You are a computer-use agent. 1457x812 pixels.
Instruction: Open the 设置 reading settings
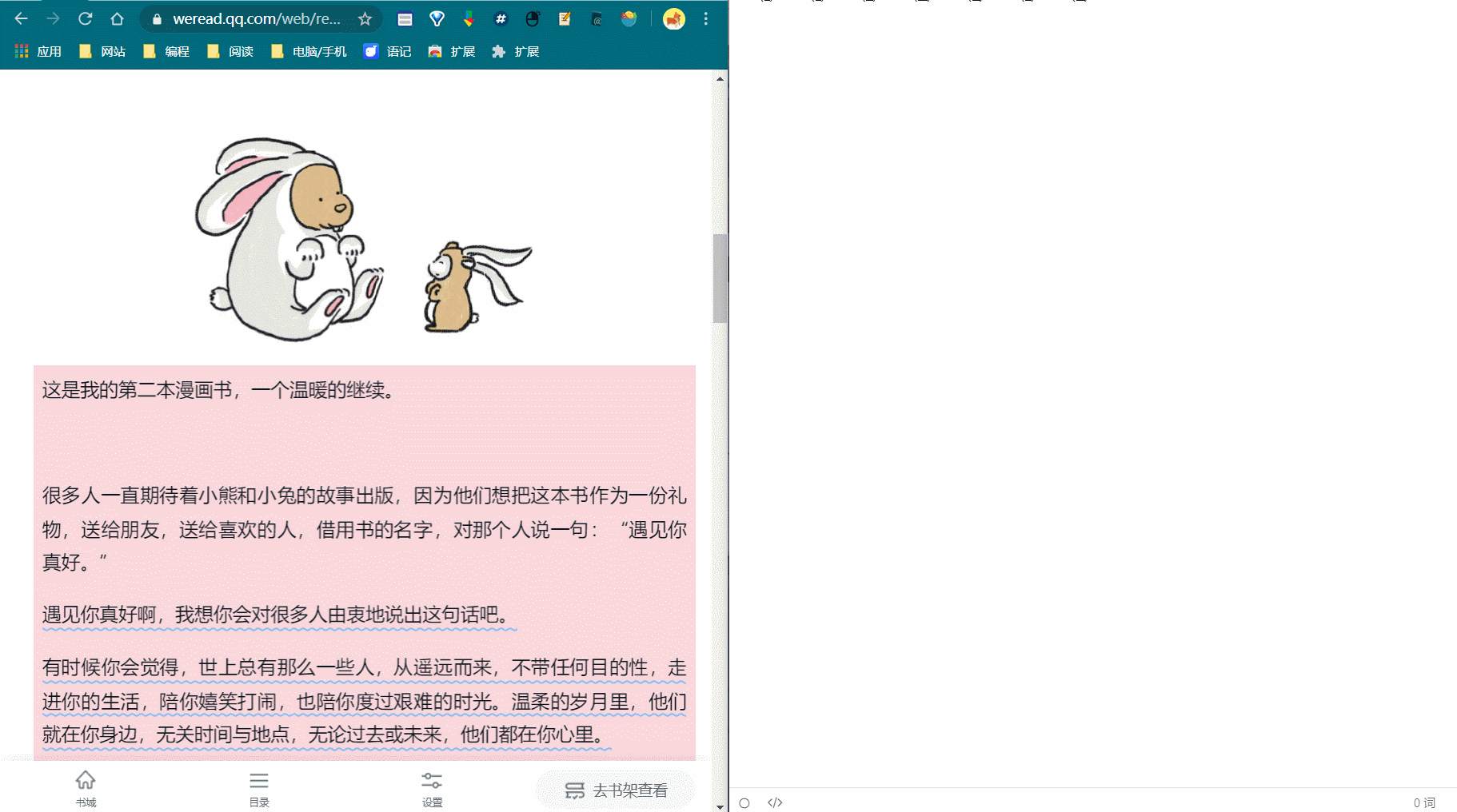coord(432,789)
